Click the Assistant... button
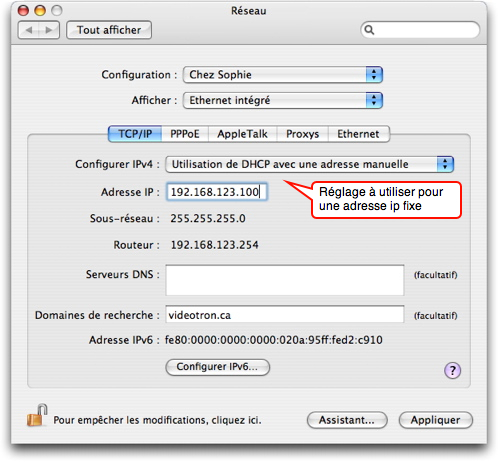 click(x=347, y=420)
